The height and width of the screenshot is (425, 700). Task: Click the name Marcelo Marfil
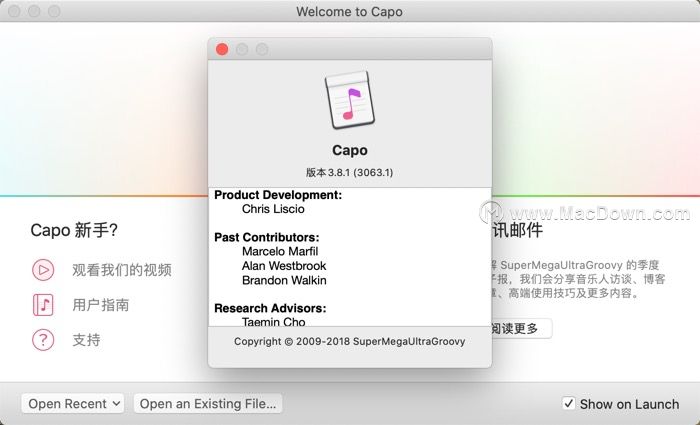(280, 251)
